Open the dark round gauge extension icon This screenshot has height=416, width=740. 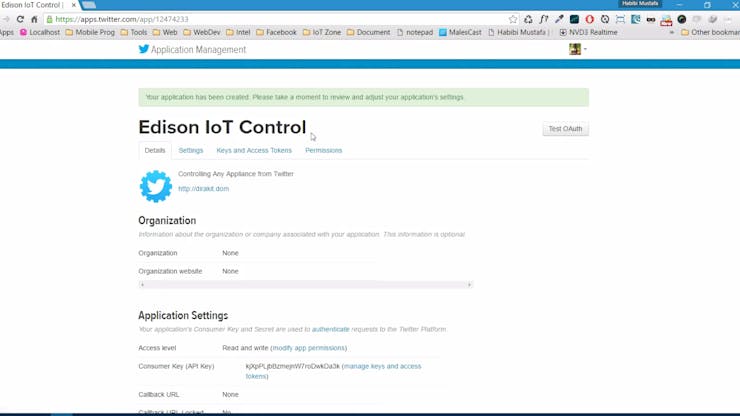(681, 19)
